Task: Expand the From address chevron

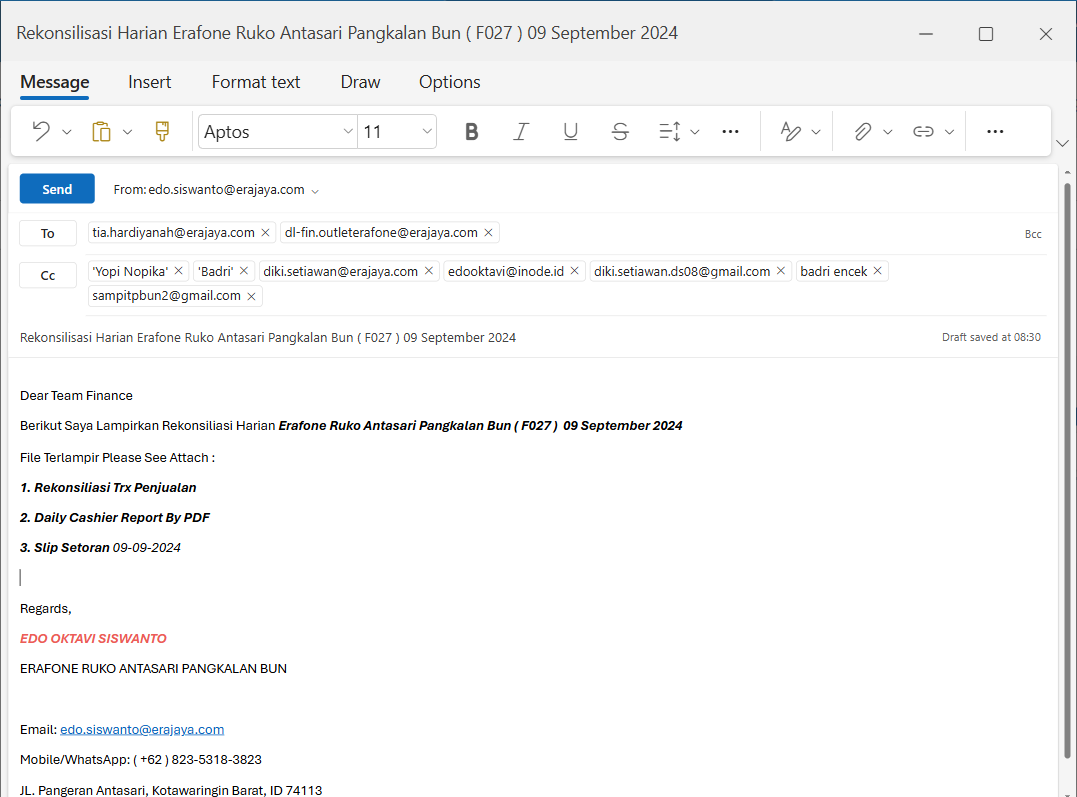Action: (x=315, y=190)
